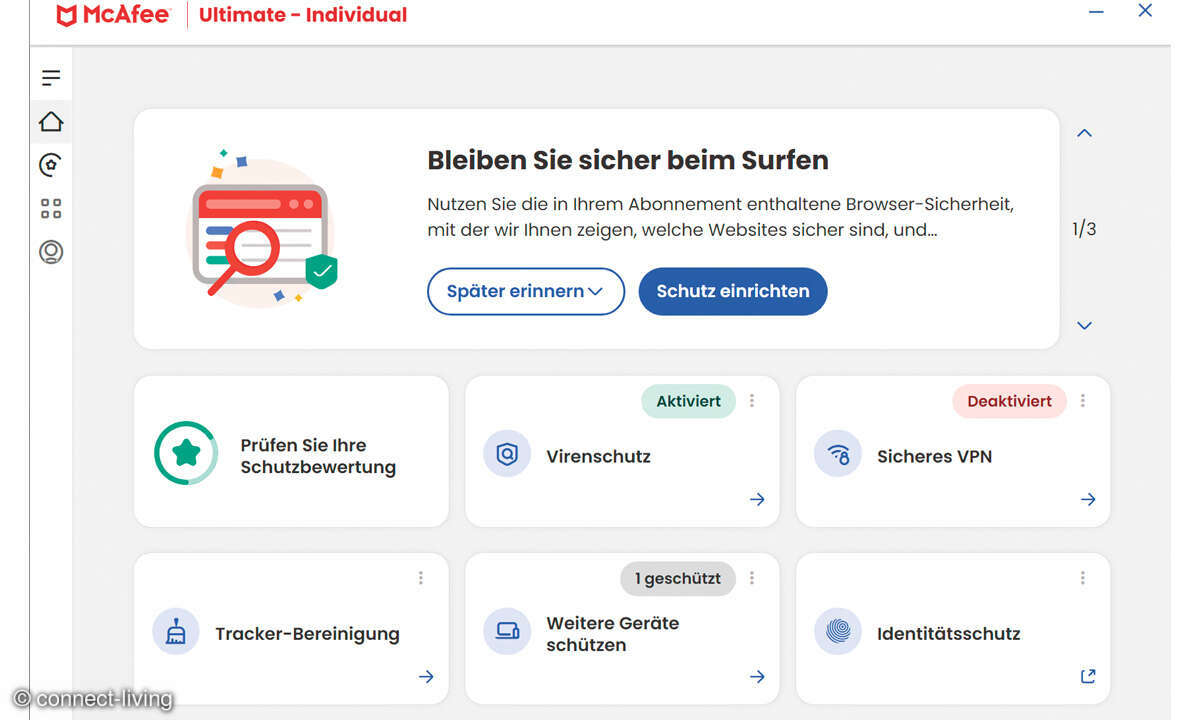Open the account profile sidebar icon
Image resolution: width=1200 pixels, height=720 pixels.
coord(51,252)
